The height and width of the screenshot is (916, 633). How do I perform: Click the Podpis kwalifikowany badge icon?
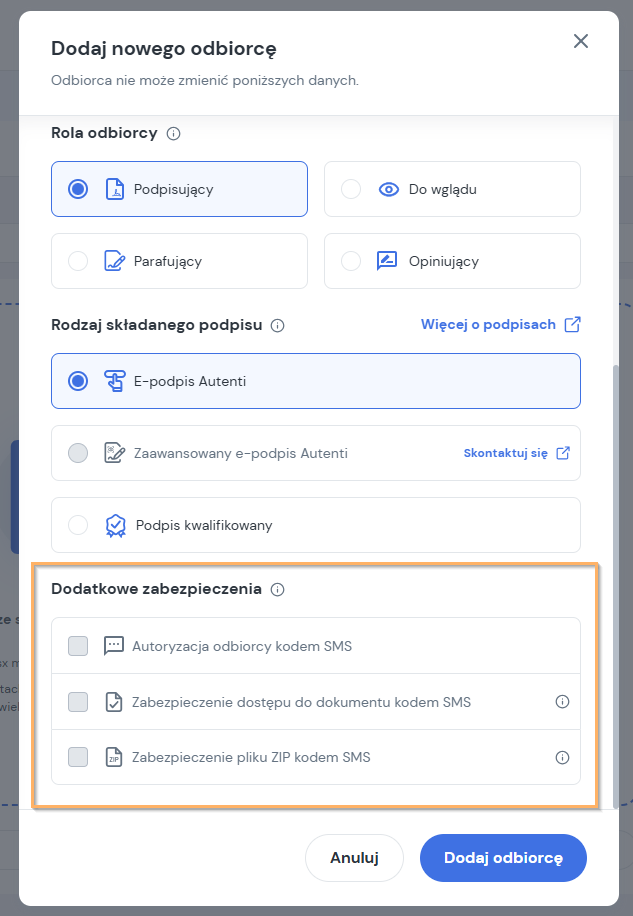tap(116, 526)
